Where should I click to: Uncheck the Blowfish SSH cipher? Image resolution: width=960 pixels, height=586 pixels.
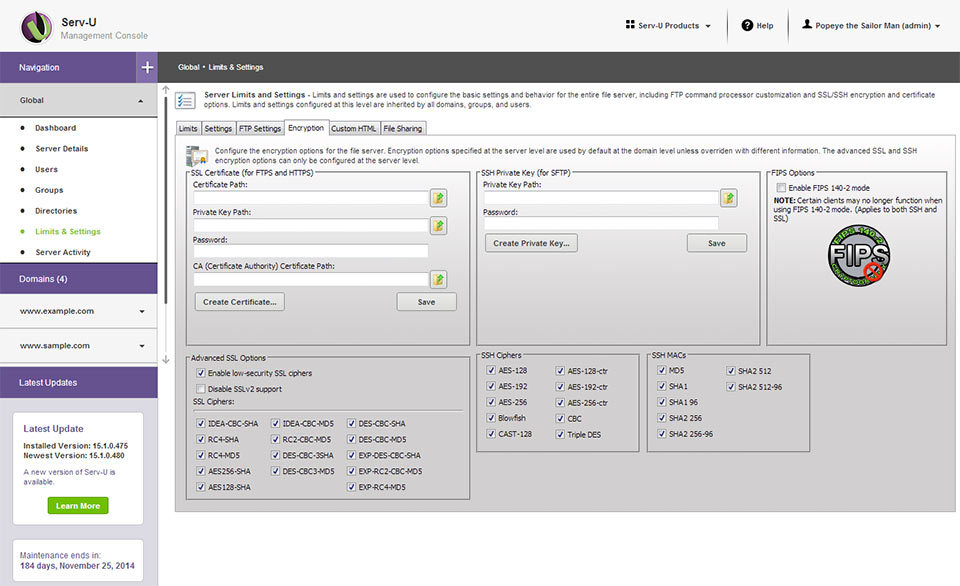(491, 418)
